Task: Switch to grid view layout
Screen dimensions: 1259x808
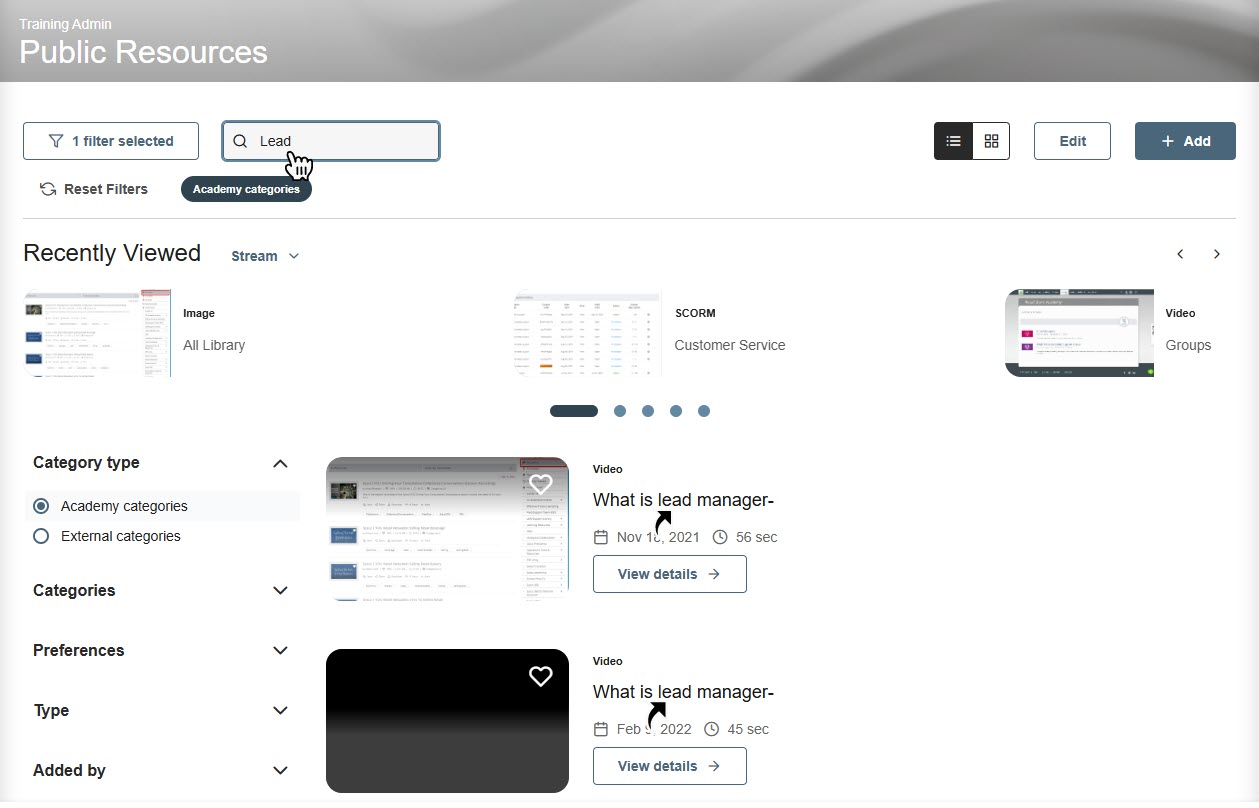Action: (x=991, y=141)
